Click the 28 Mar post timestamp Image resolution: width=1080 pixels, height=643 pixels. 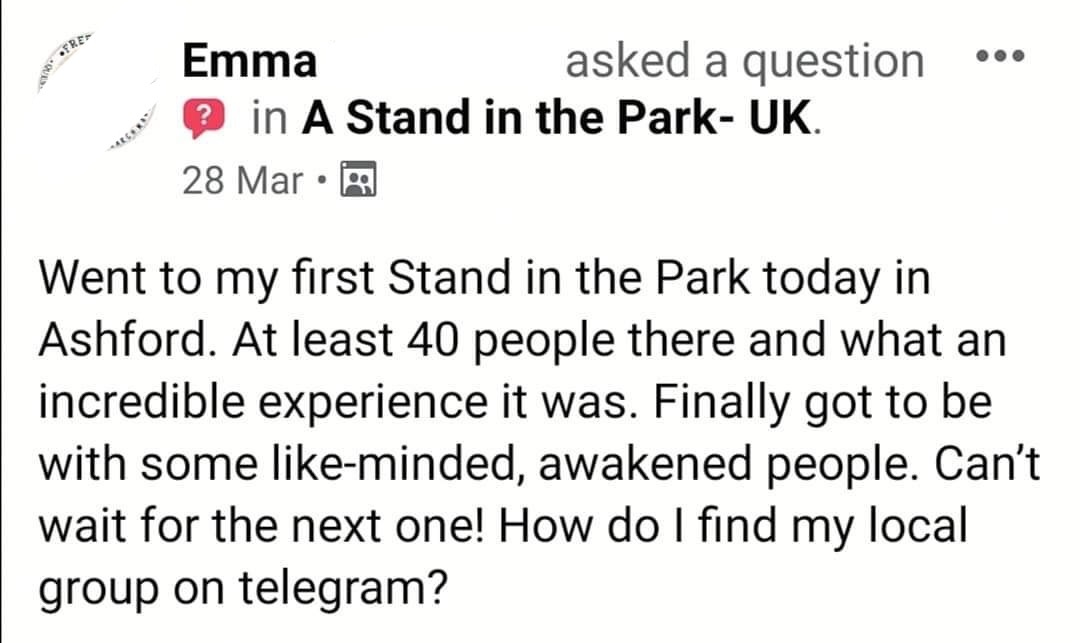(x=242, y=180)
